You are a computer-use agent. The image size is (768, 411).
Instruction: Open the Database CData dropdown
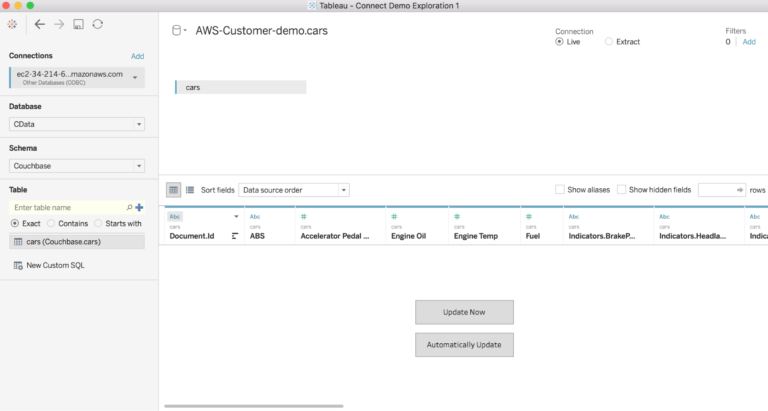coord(77,124)
